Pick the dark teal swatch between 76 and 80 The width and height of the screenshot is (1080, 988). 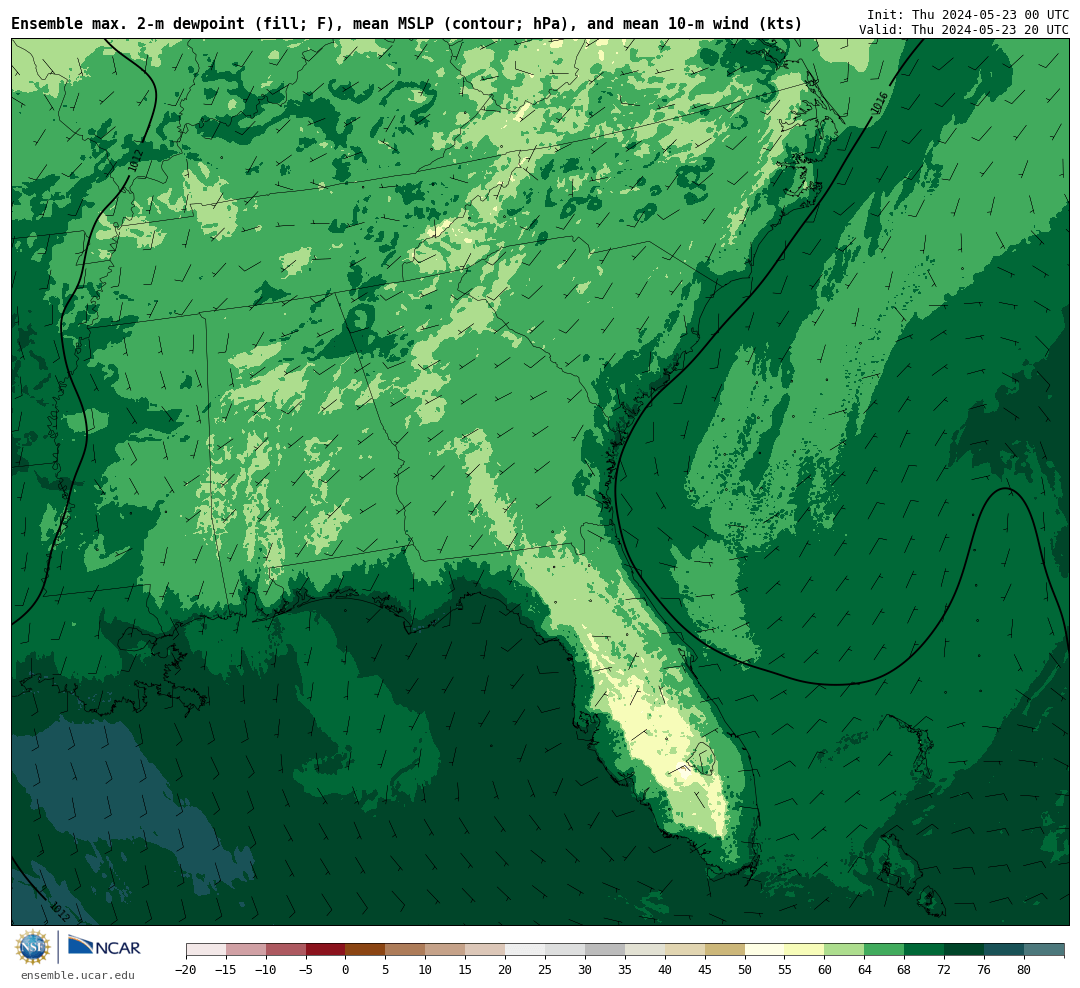tap(1004, 950)
